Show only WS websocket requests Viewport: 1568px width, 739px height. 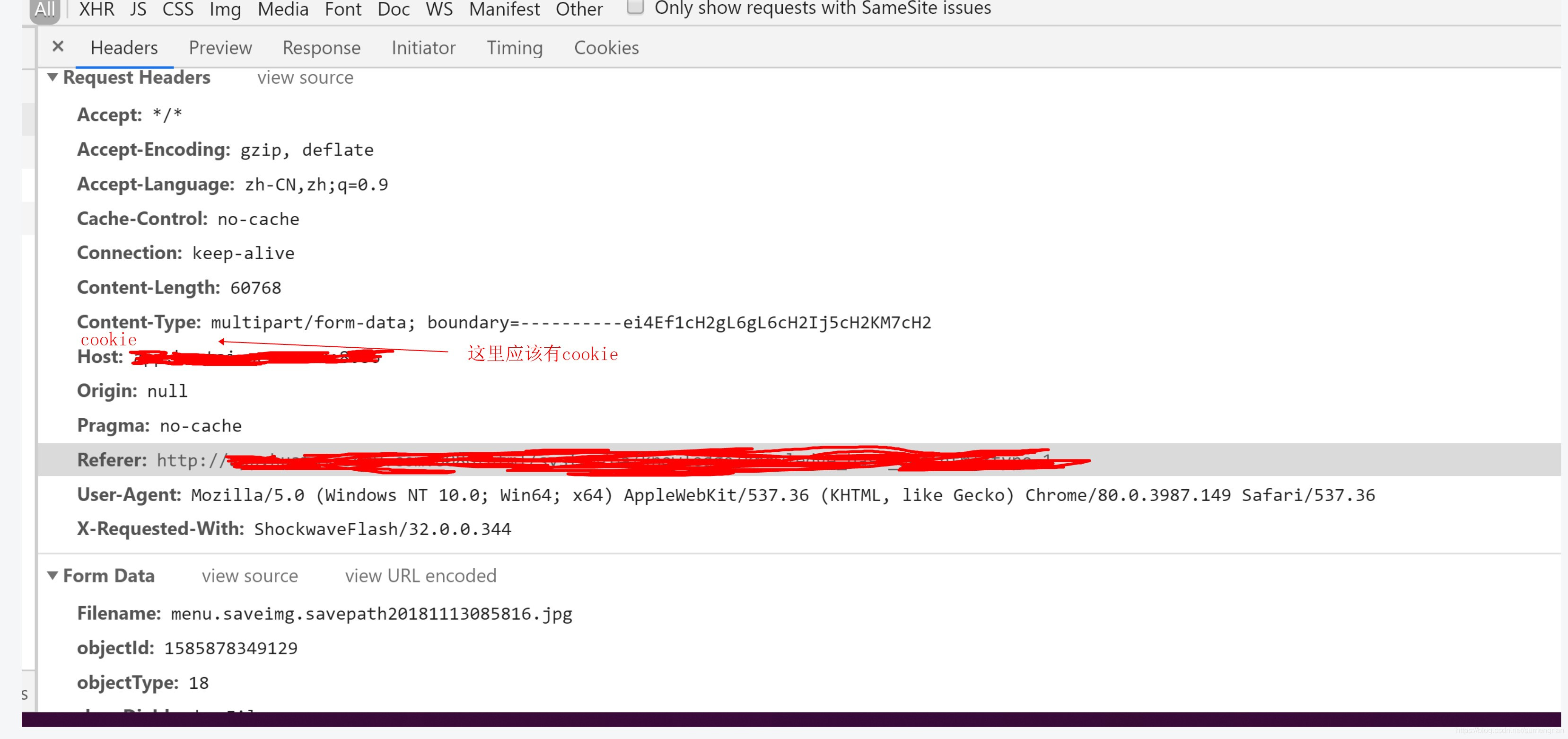click(x=439, y=9)
